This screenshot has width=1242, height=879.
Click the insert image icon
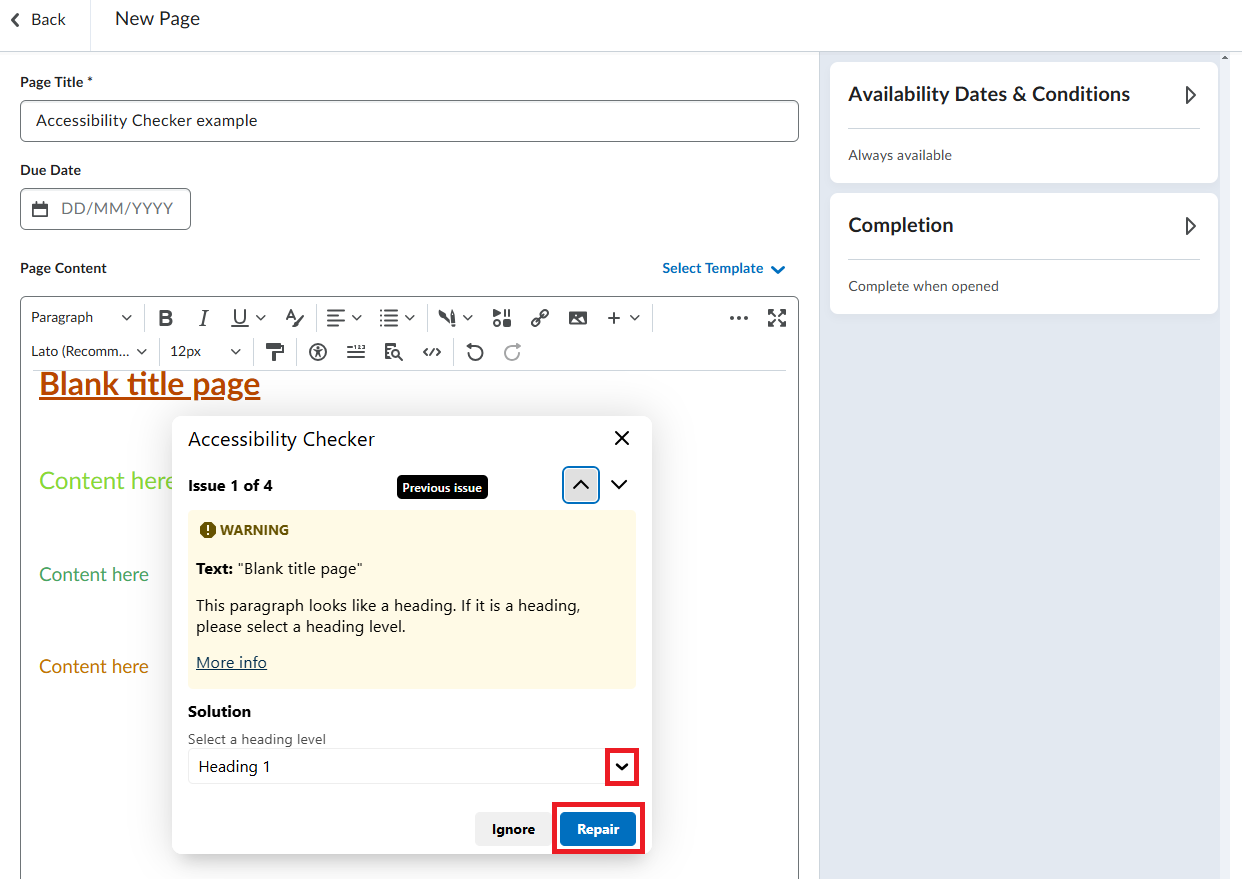(x=578, y=318)
